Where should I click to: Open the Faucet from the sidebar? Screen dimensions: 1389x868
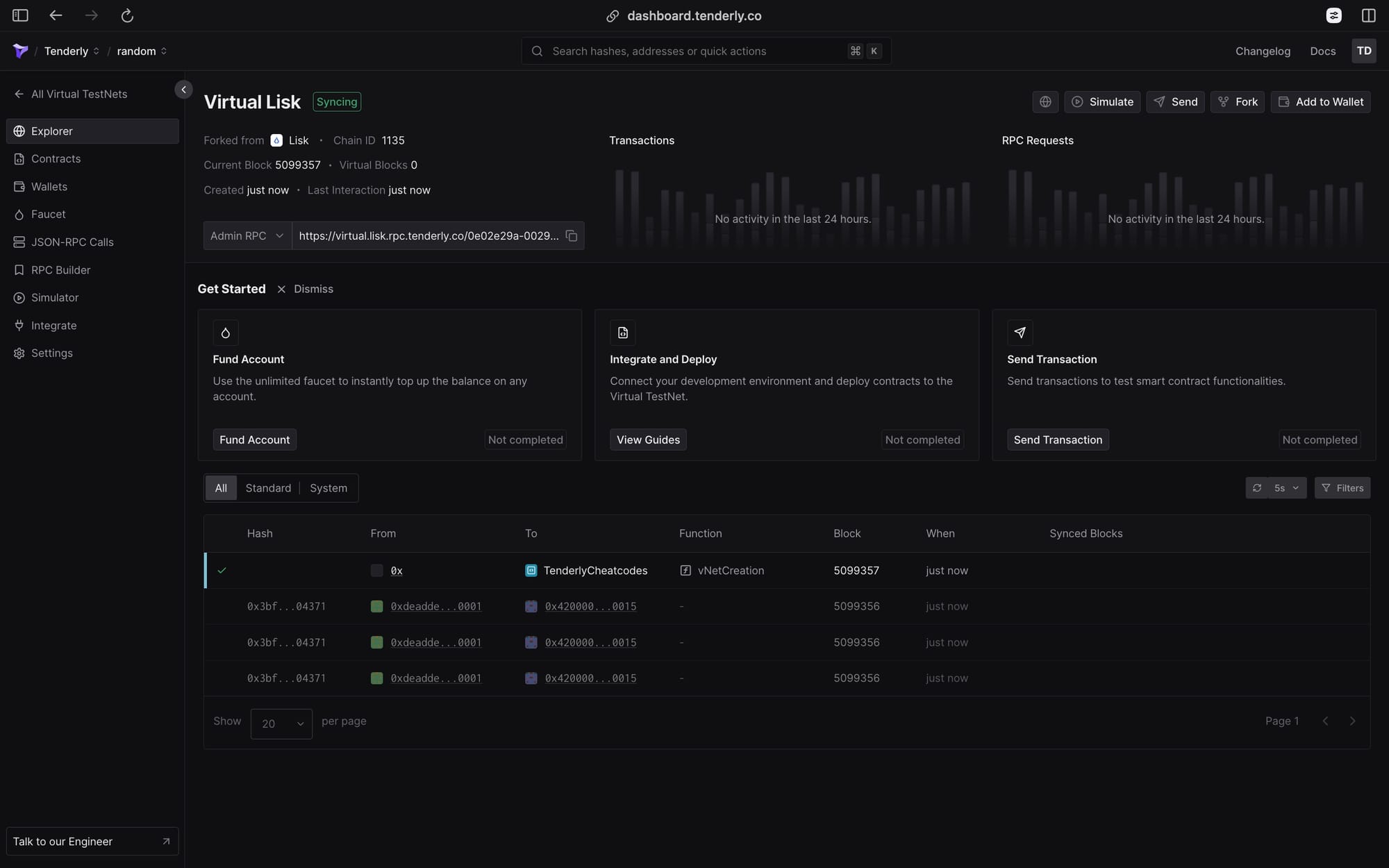47,214
